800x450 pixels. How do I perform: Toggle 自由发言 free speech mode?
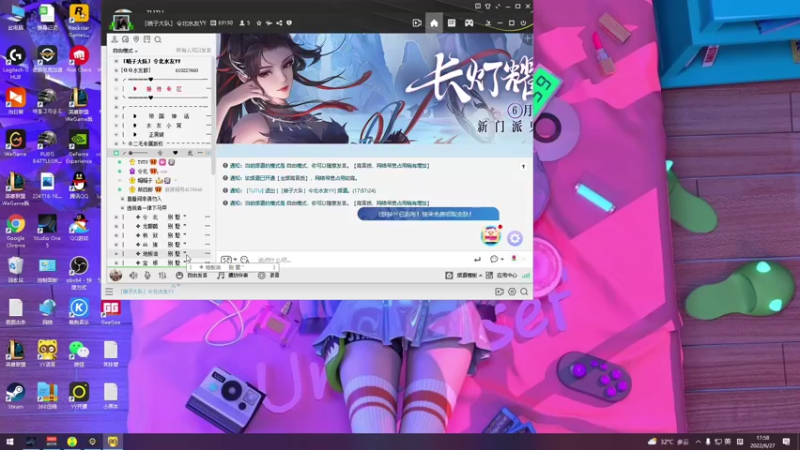click(x=192, y=276)
